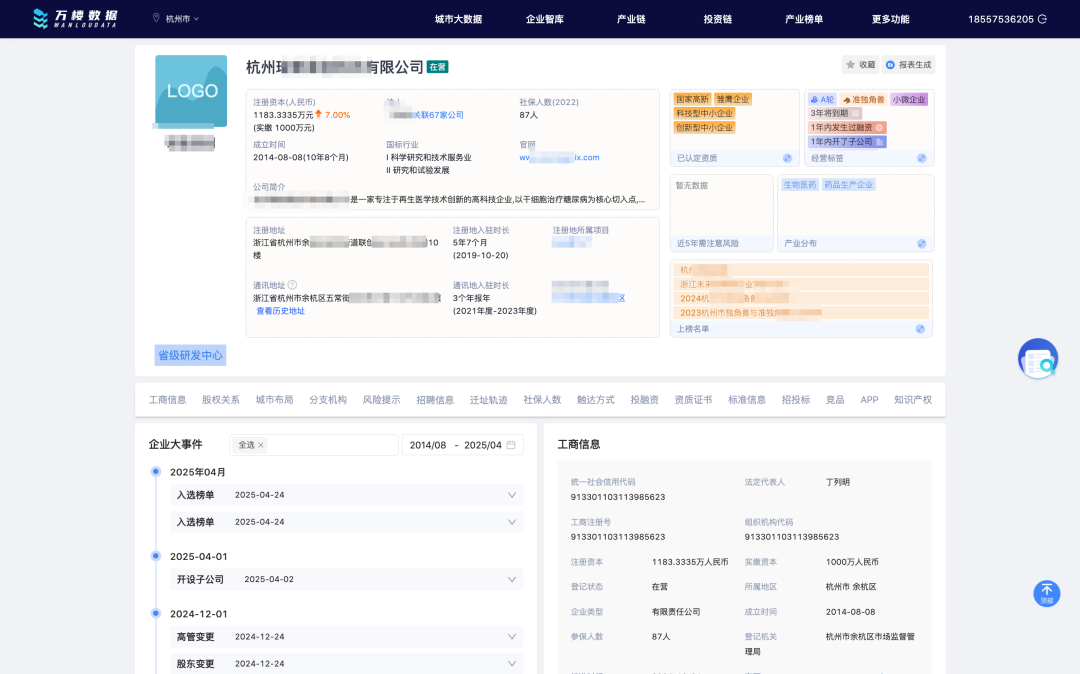
Task: Expand the 已认定资质 panel via its arrow icon
Action: click(x=788, y=157)
